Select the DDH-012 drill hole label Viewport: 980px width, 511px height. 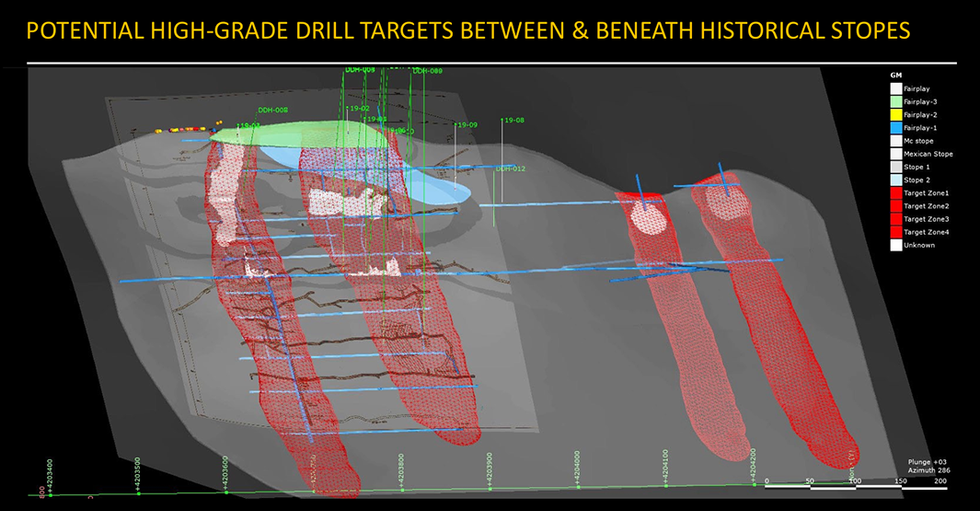point(510,168)
